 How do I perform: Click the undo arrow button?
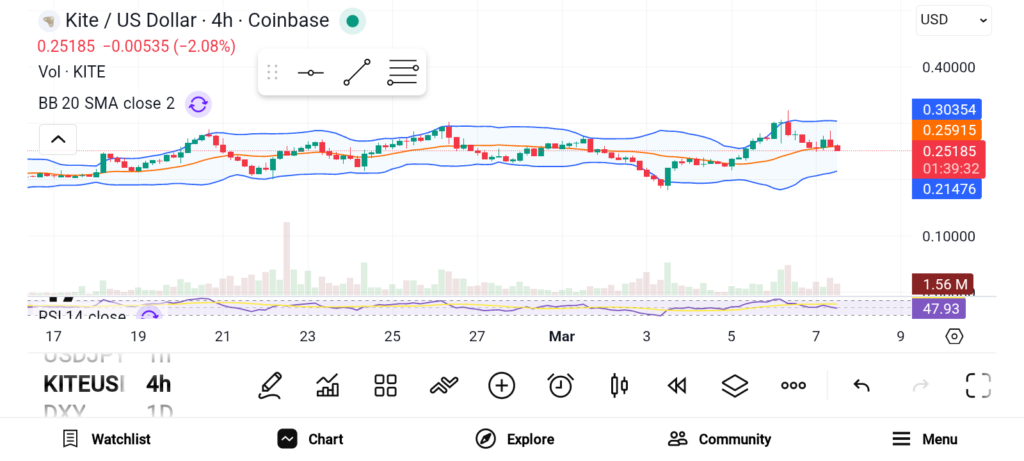coord(861,385)
